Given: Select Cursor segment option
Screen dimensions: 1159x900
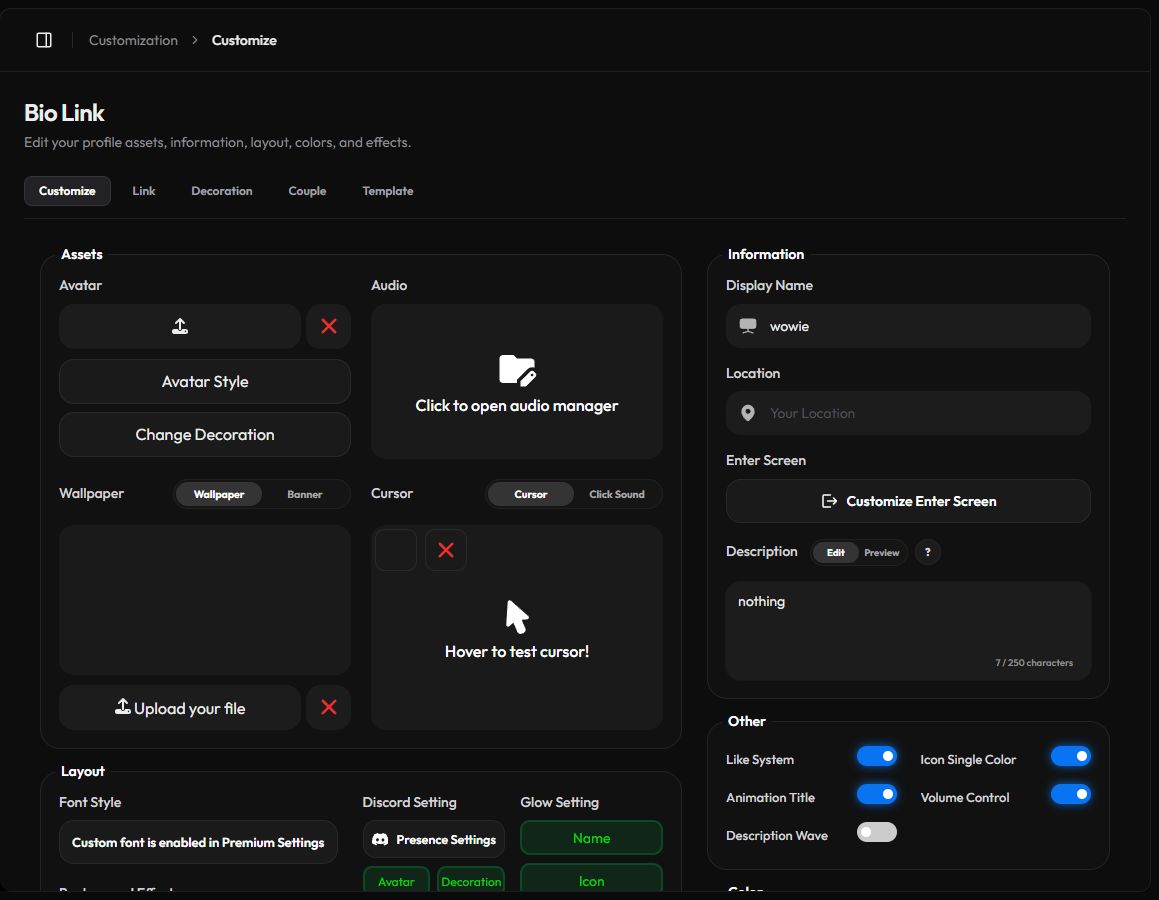Looking at the screenshot, I should pos(531,494).
